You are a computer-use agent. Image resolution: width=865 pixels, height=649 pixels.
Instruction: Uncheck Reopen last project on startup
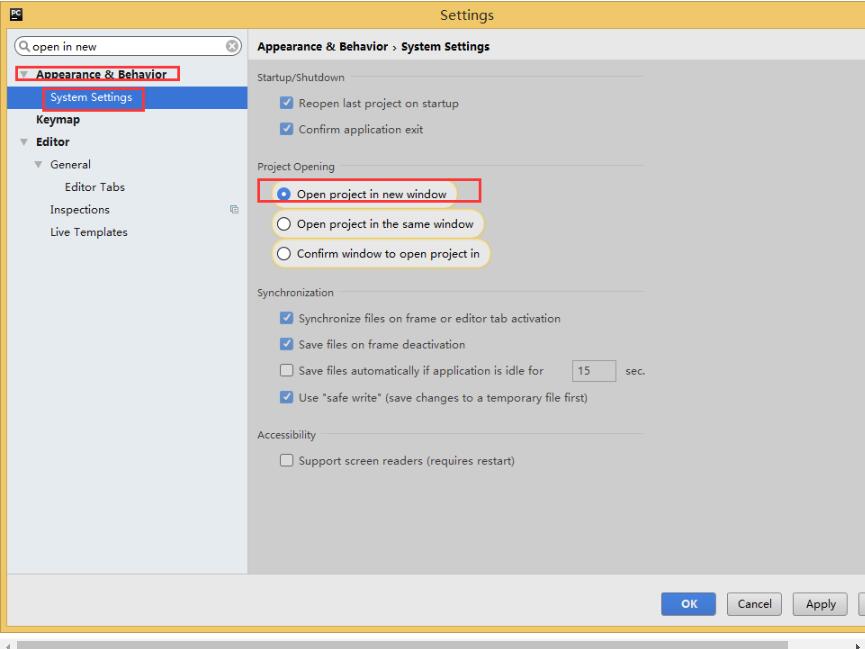pyautogui.click(x=286, y=103)
